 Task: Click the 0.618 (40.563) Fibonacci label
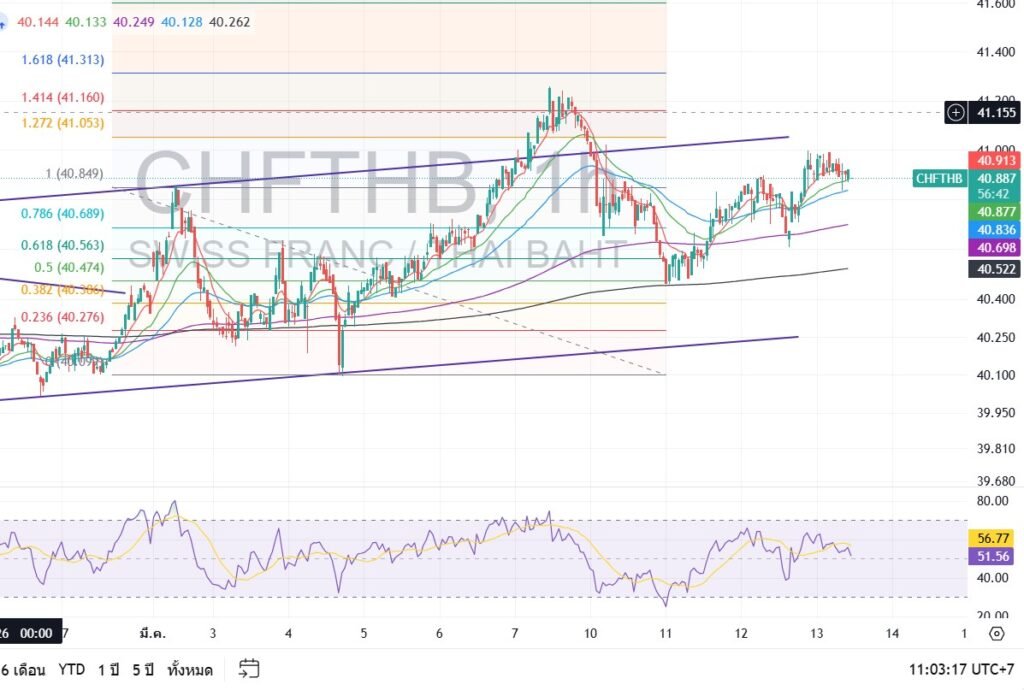coord(62,245)
